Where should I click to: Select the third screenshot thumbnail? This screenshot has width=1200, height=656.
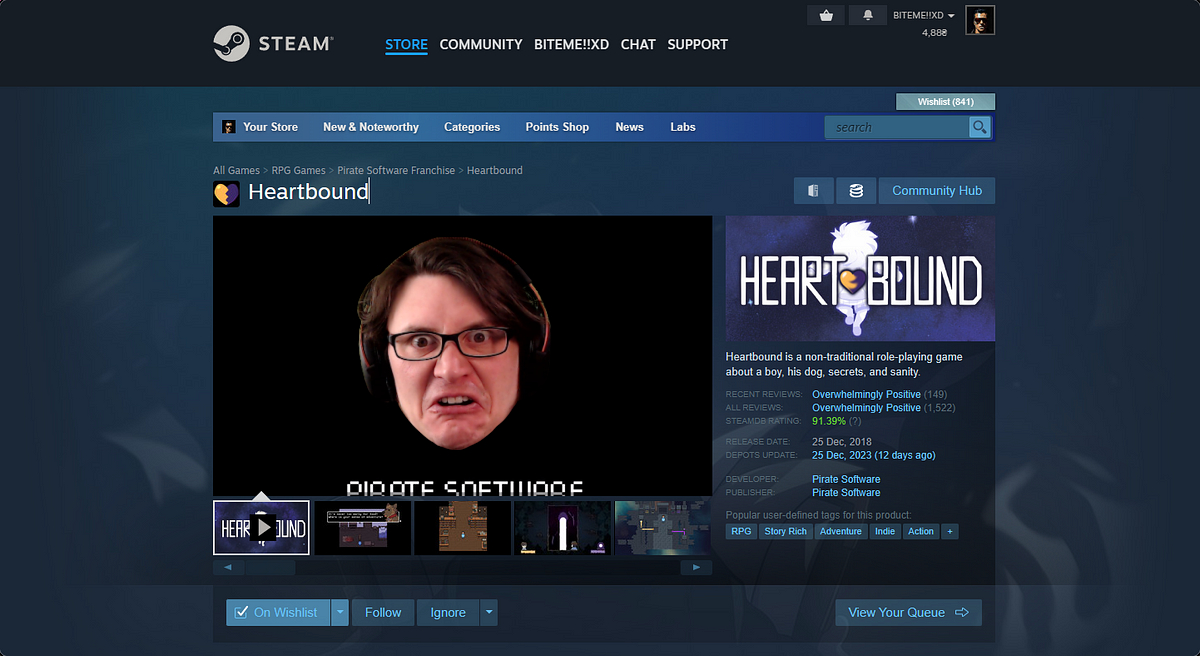tap(462, 527)
